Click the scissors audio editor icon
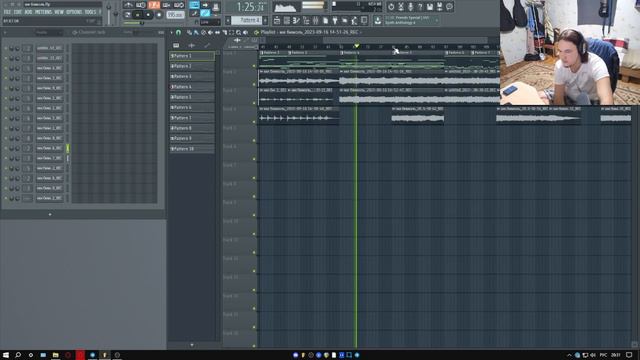 [401, 7]
